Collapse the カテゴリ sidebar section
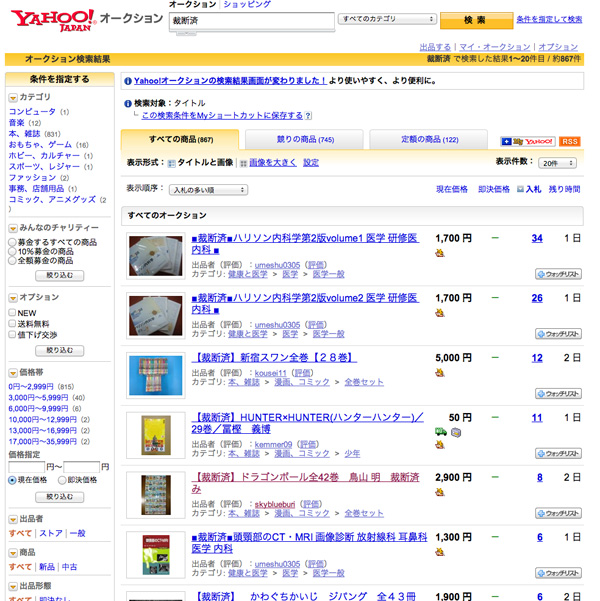Image resolution: width=600 pixels, height=601 pixels. click(x=13, y=98)
